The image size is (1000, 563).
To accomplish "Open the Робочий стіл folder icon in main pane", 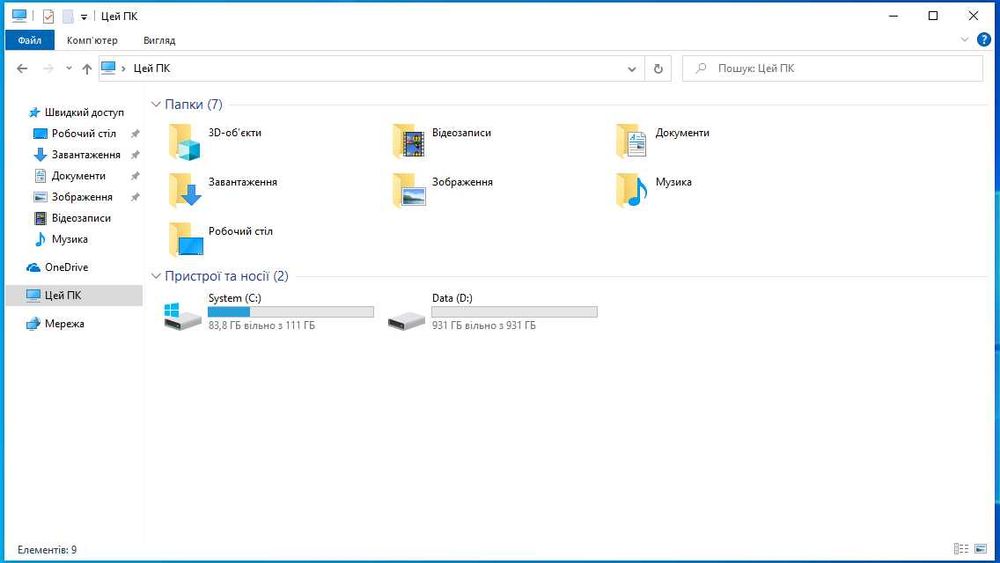I will click(185, 240).
